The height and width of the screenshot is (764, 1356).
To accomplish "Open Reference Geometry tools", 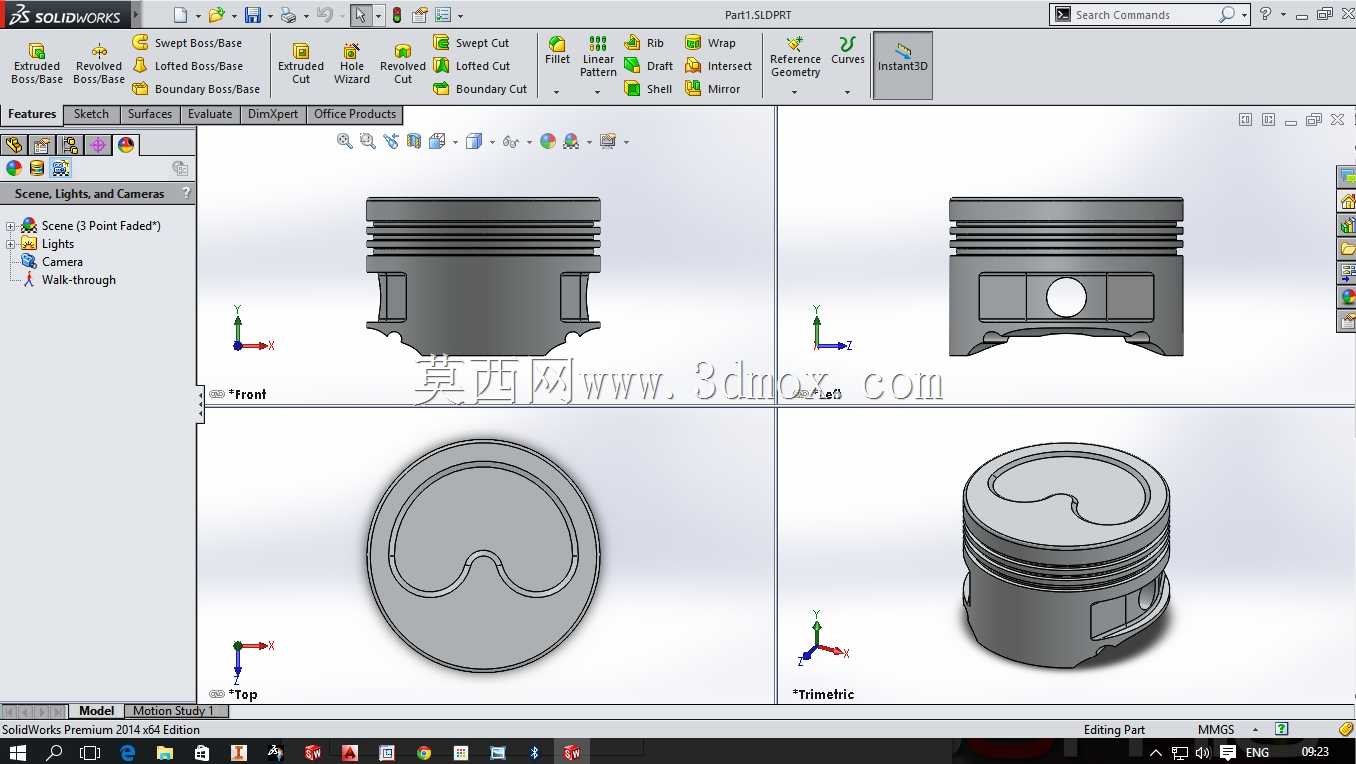I will coord(795,57).
